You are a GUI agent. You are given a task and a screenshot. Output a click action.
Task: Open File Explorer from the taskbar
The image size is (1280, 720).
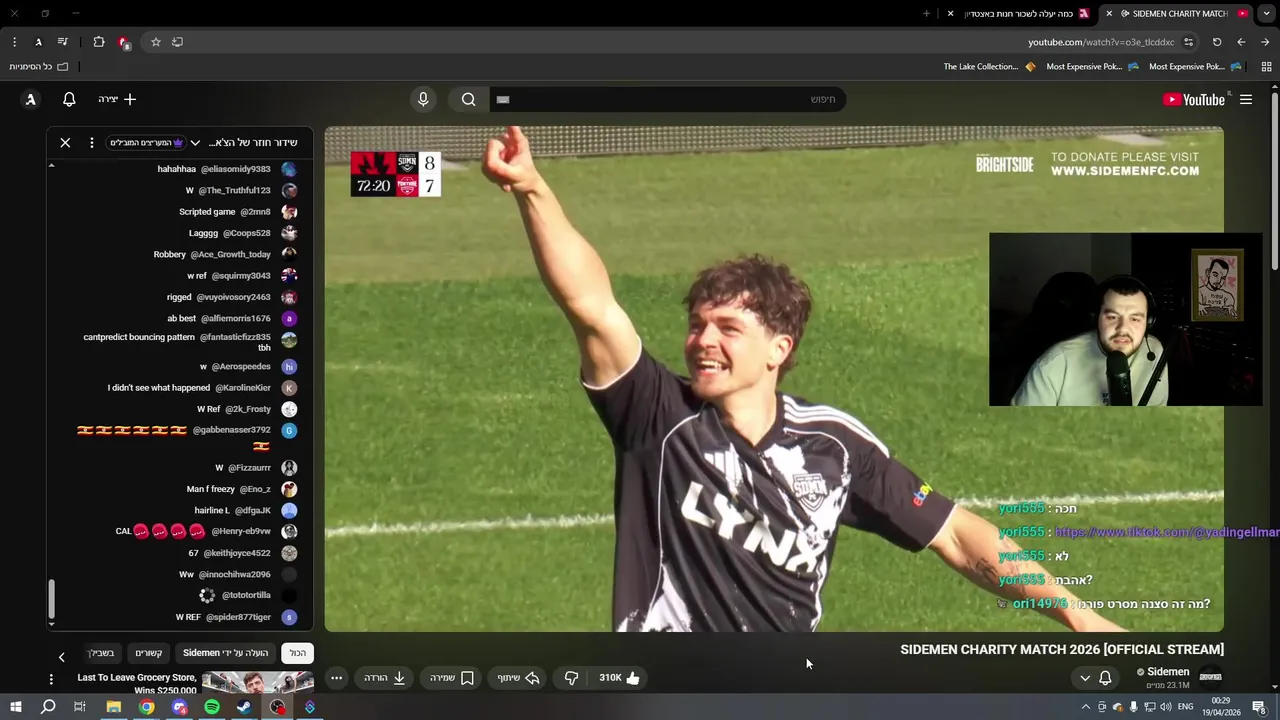click(113, 707)
